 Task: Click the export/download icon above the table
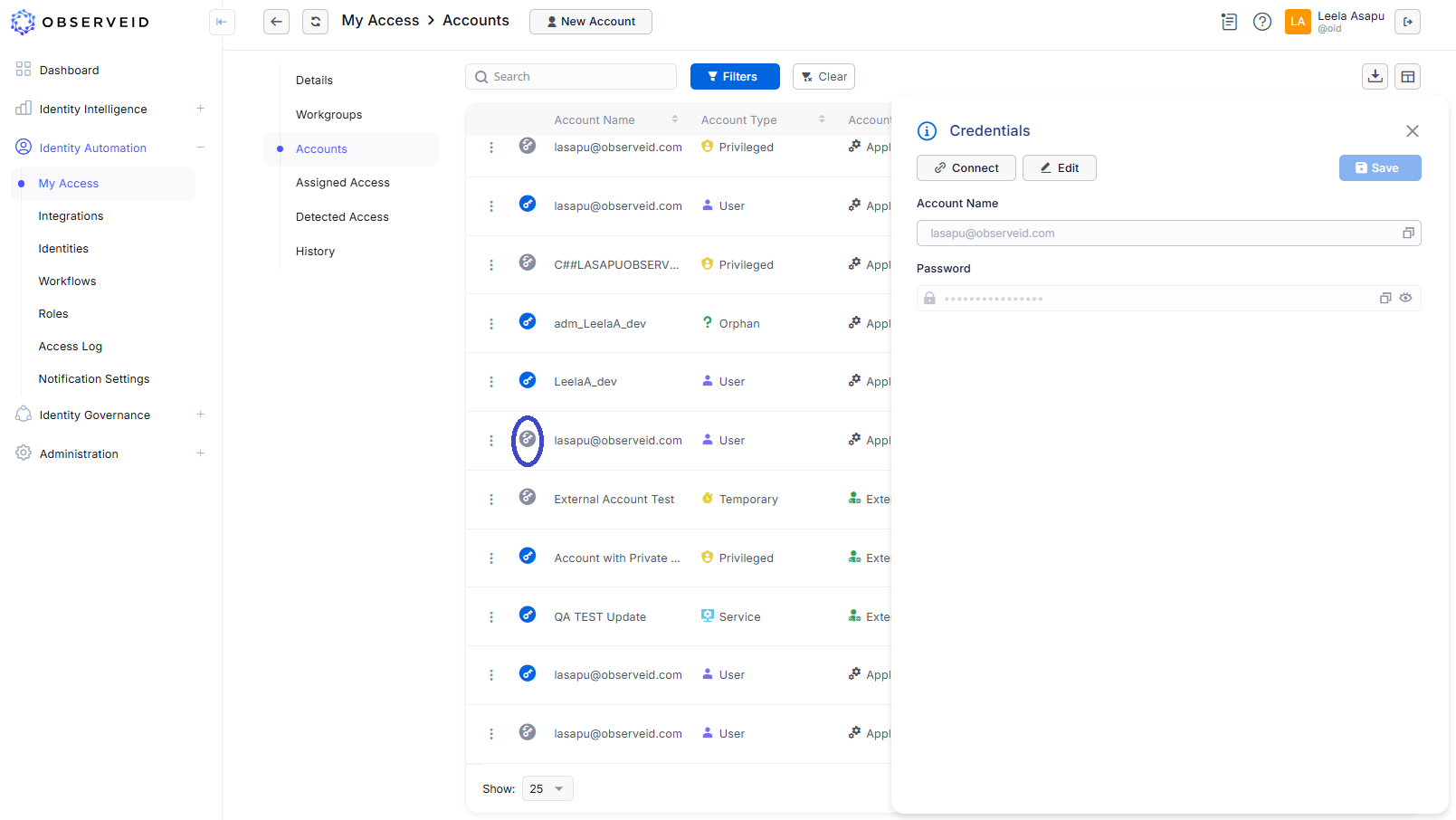tap(1375, 76)
